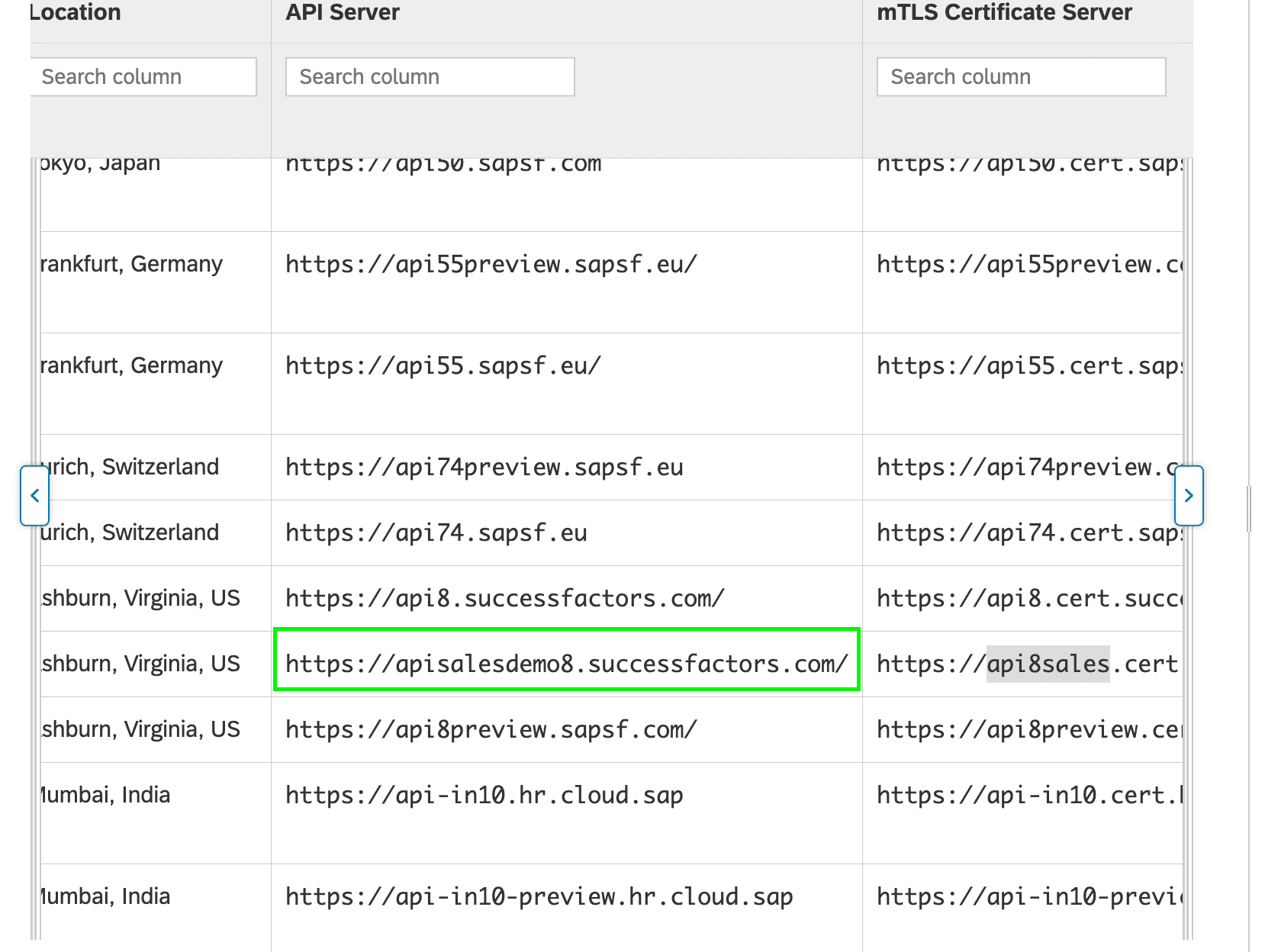Select the api8.successfactors.com API server cell
The height and width of the screenshot is (952, 1265).
point(567,598)
